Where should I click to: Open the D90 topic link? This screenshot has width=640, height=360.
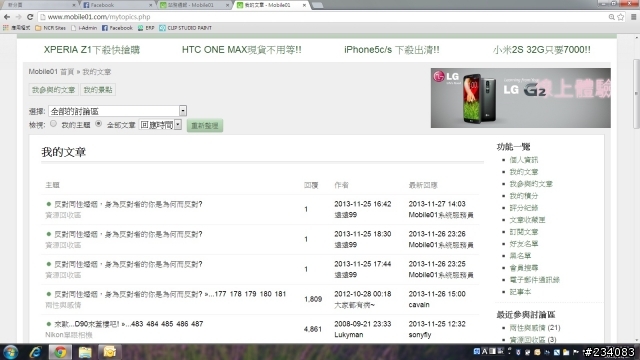pos(87,324)
